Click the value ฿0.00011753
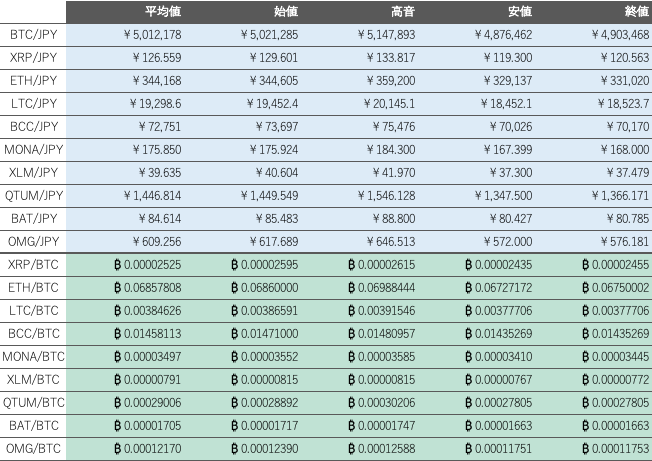Image resolution: width=652 pixels, height=461 pixels. click(x=615, y=448)
